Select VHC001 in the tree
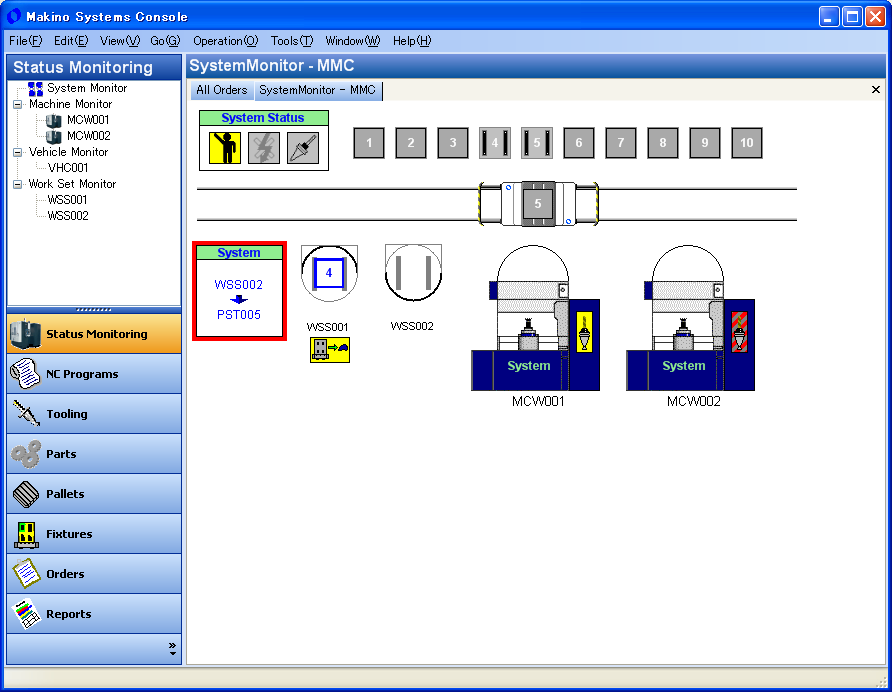 [x=68, y=168]
